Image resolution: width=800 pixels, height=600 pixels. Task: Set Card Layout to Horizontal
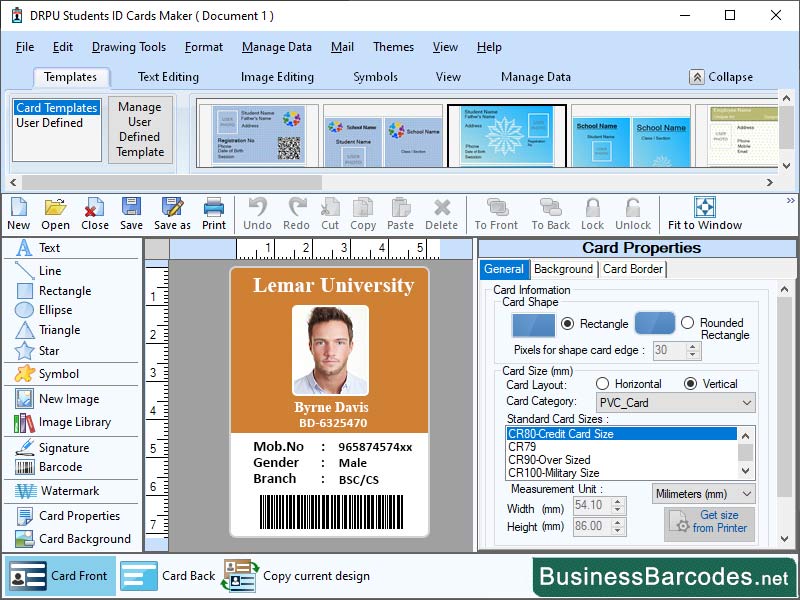pos(603,384)
